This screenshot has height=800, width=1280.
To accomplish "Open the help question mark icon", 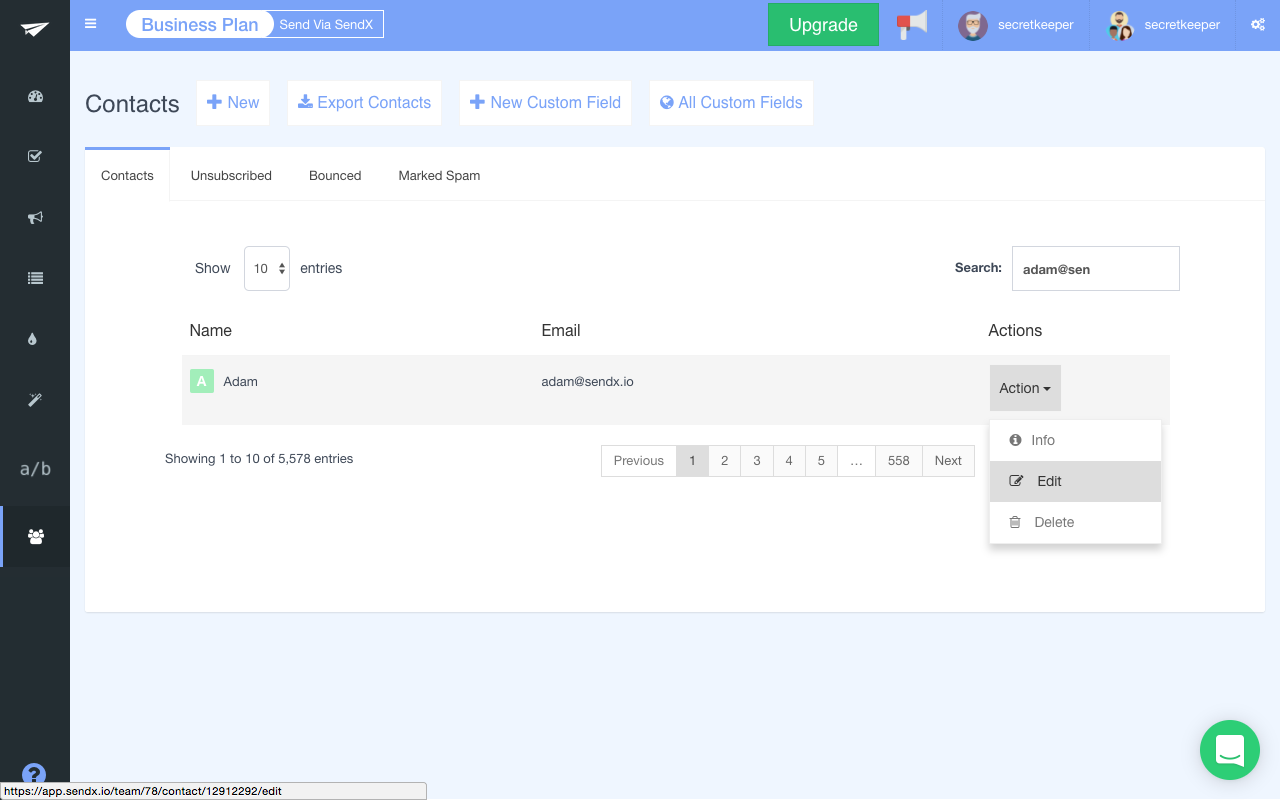I will coord(34,775).
